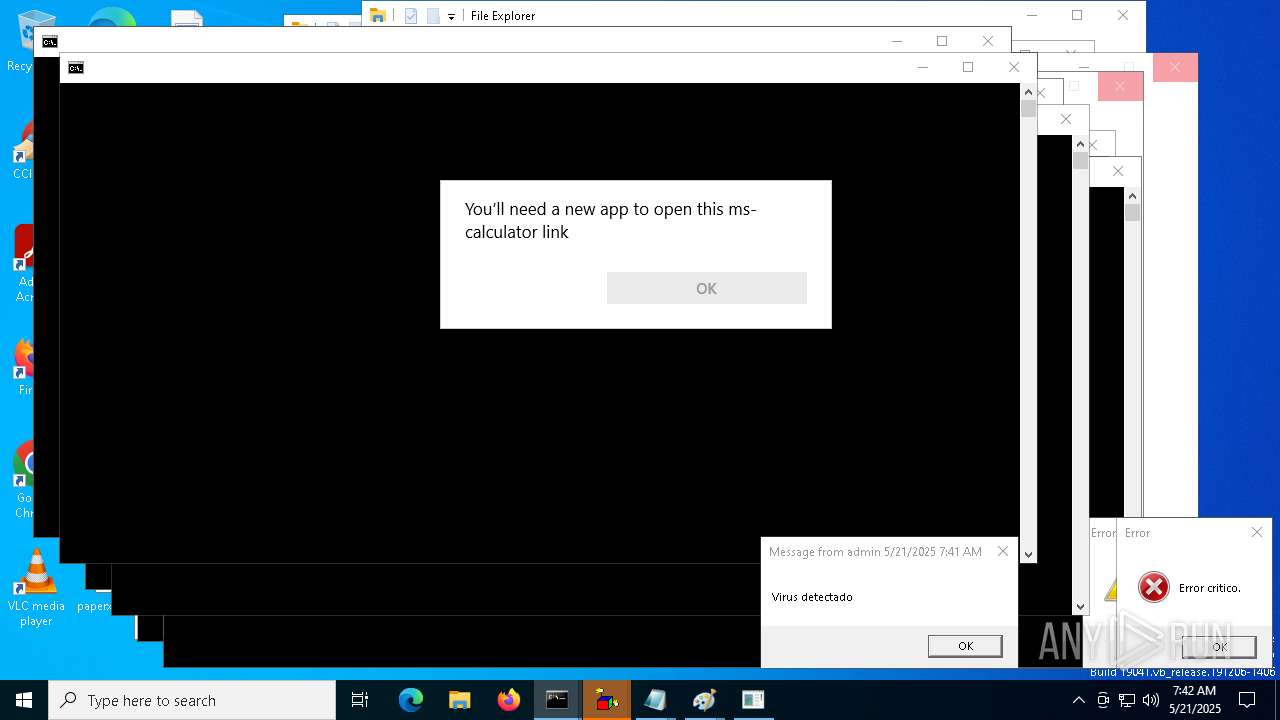Open the Windows Start menu
Image resolution: width=1280 pixels, height=720 pixels.
tap(24, 700)
